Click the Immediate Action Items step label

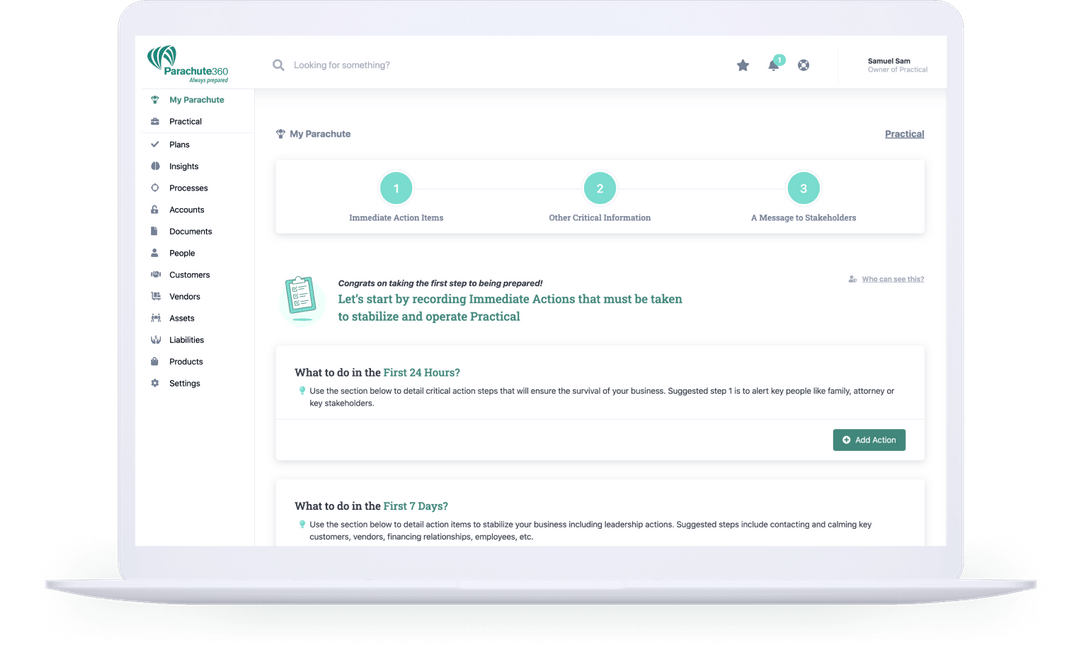[396, 218]
